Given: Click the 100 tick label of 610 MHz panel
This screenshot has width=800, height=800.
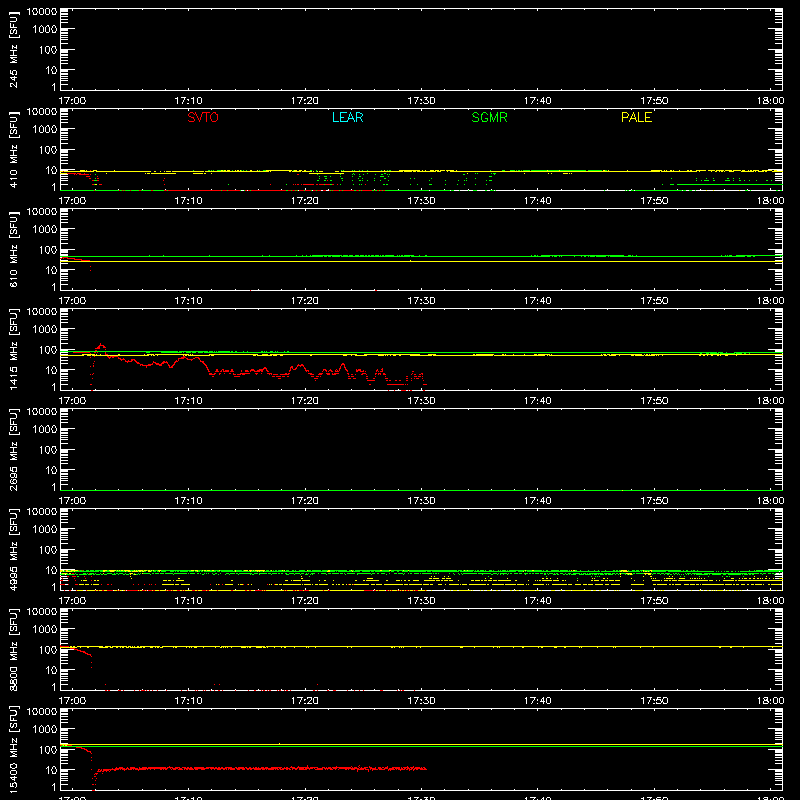Looking at the screenshot, I should [x=48, y=250].
